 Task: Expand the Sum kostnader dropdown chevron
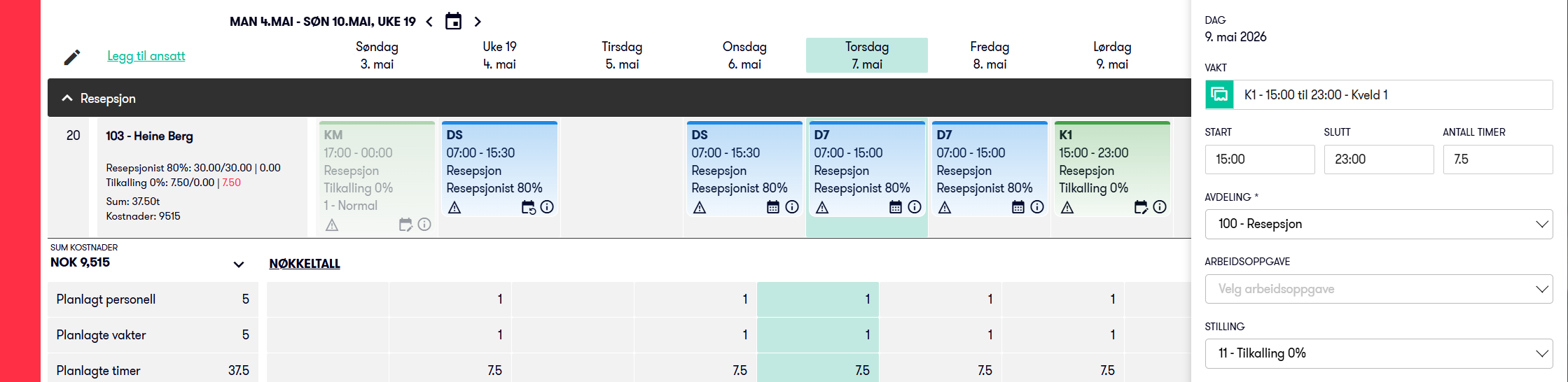(239, 264)
